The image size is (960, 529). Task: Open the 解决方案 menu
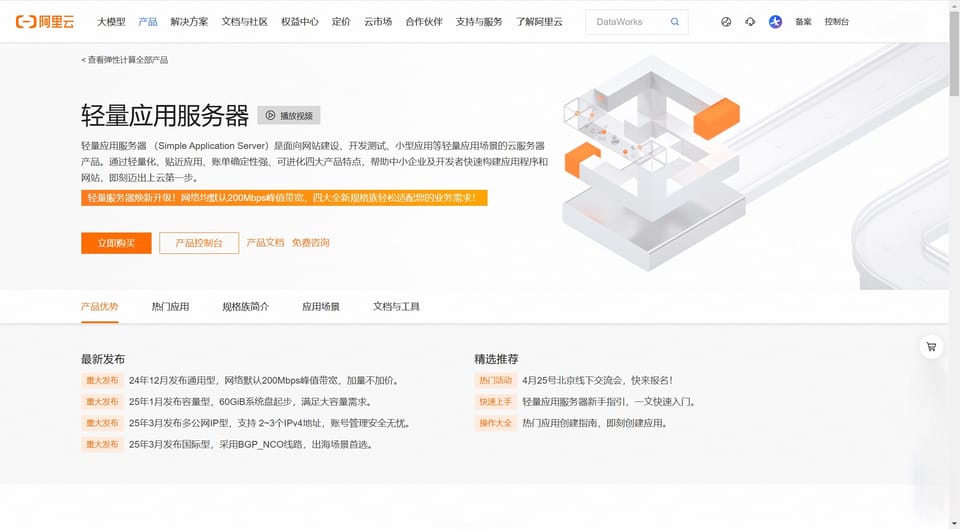189,21
